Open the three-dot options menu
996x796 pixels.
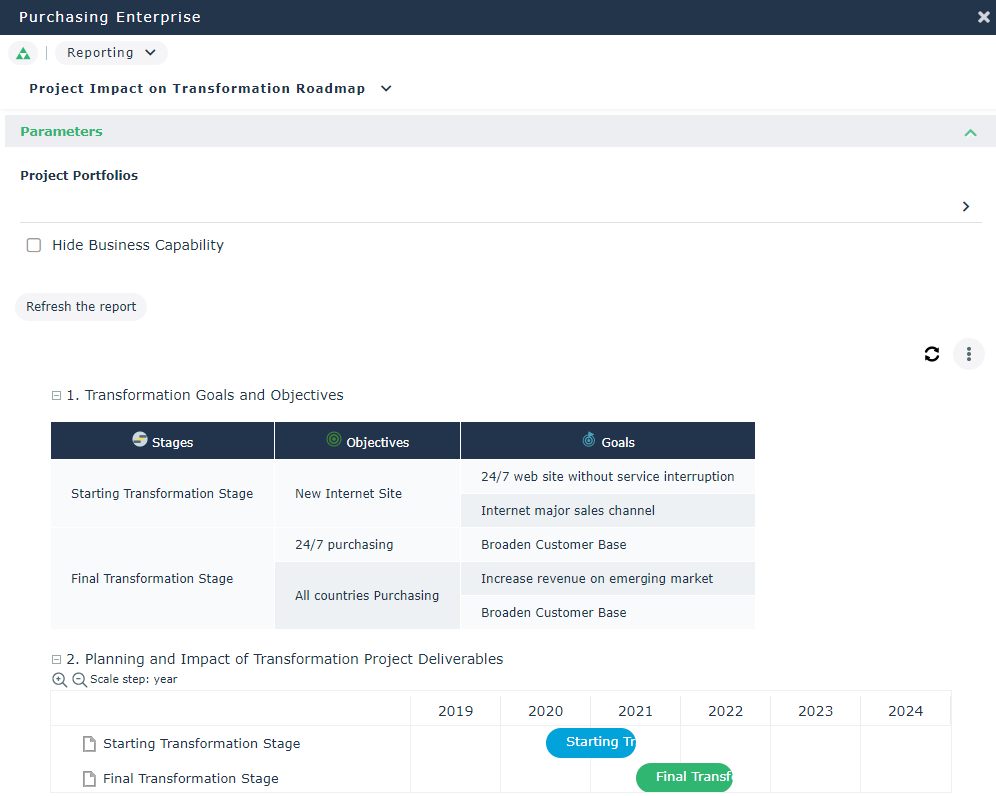coord(969,354)
